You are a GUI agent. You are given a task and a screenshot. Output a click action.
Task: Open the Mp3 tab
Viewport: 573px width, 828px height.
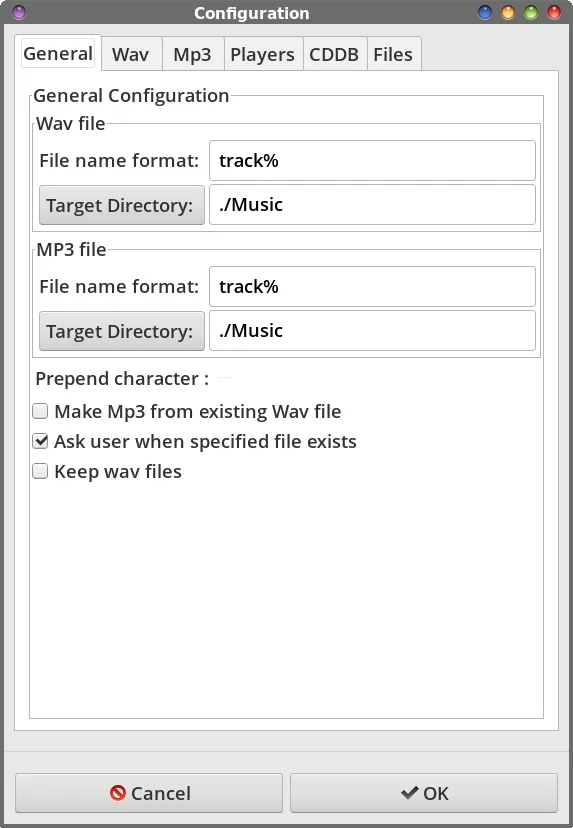pos(192,54)
